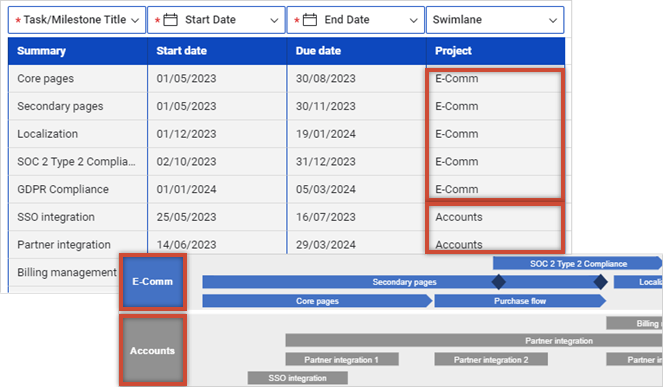Image resolution: width=663 pixels, height=387 pixels.
Task: Open the End Date mapping dropdown
Action: coord(356,20)
